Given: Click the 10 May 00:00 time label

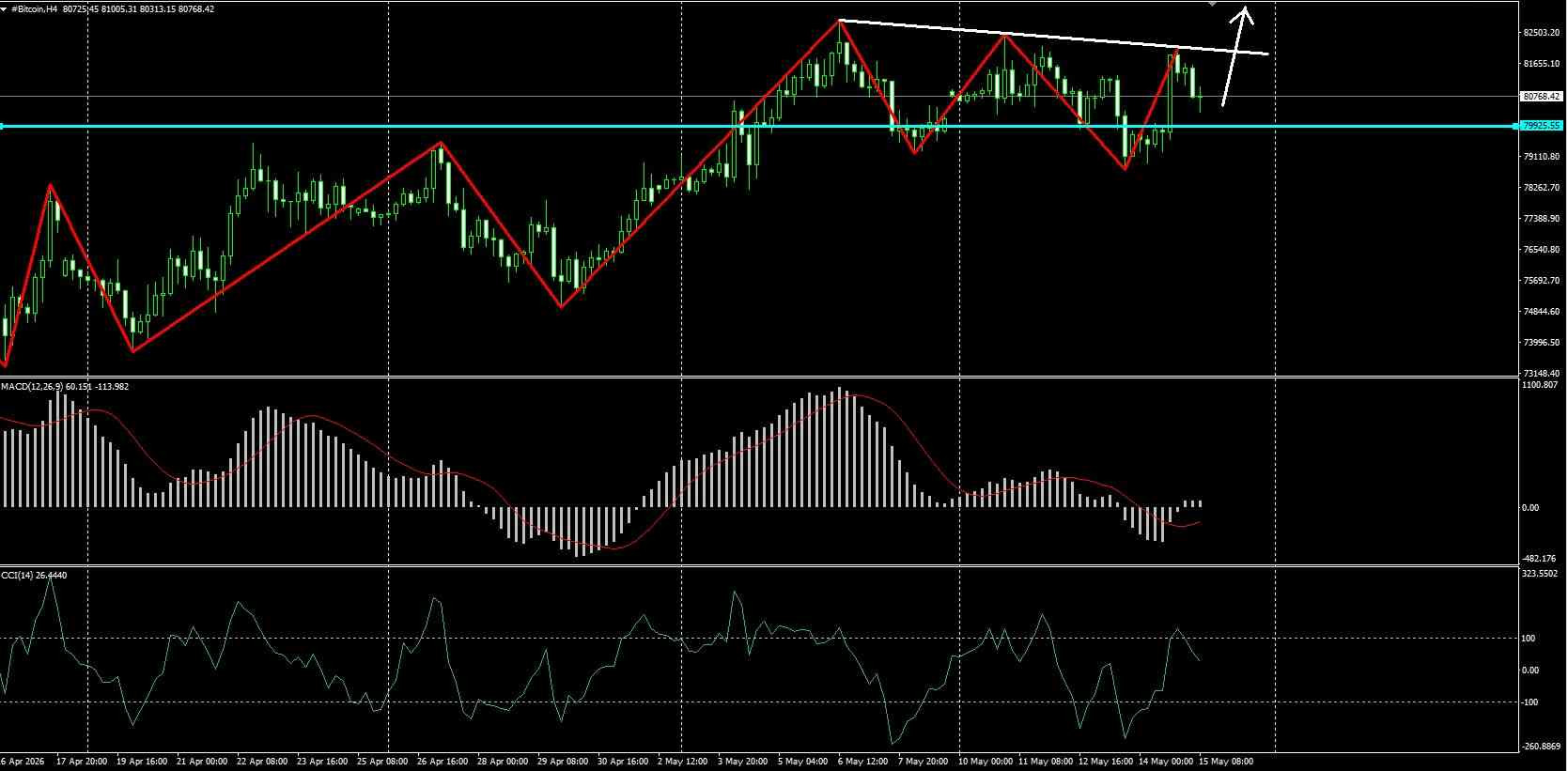Looking at the screenshot, I should (x=985, y=762).
